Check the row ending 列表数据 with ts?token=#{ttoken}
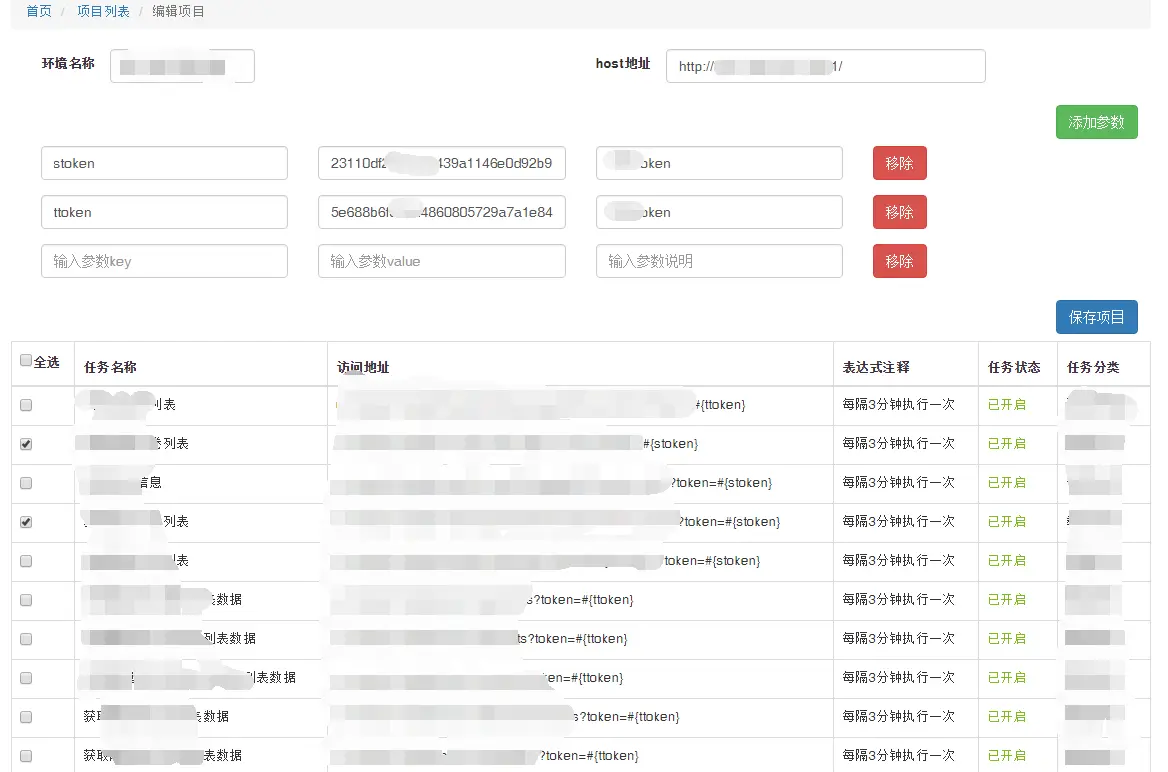Image resolution: width=1168 pixels, height=772 pixels. tap(26, 639)
